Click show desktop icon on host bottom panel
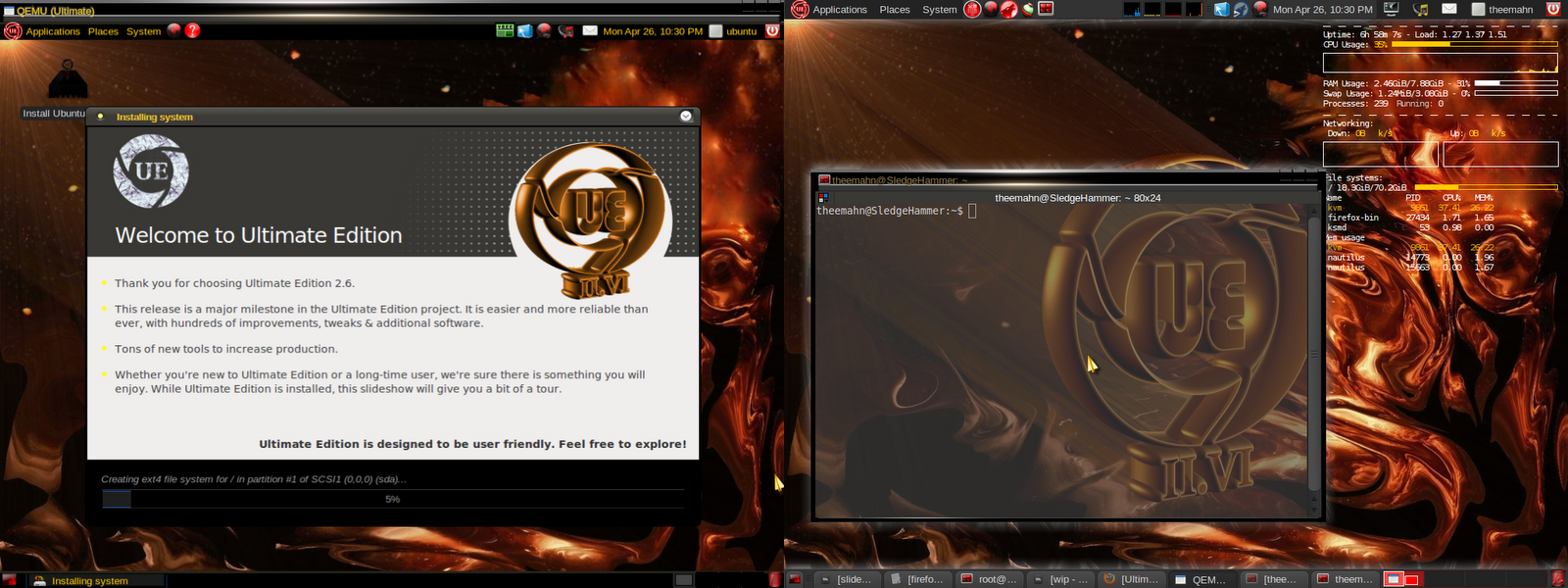The height and width of the screenshot is (588, 1568). pyautogui.click(x=795, y=579)
